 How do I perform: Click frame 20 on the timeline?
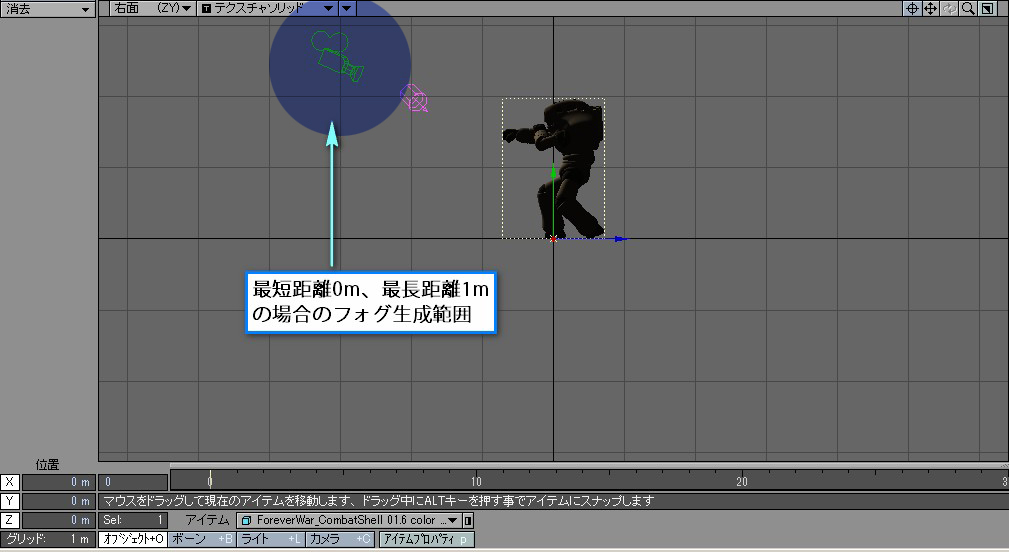coord(742,481)
